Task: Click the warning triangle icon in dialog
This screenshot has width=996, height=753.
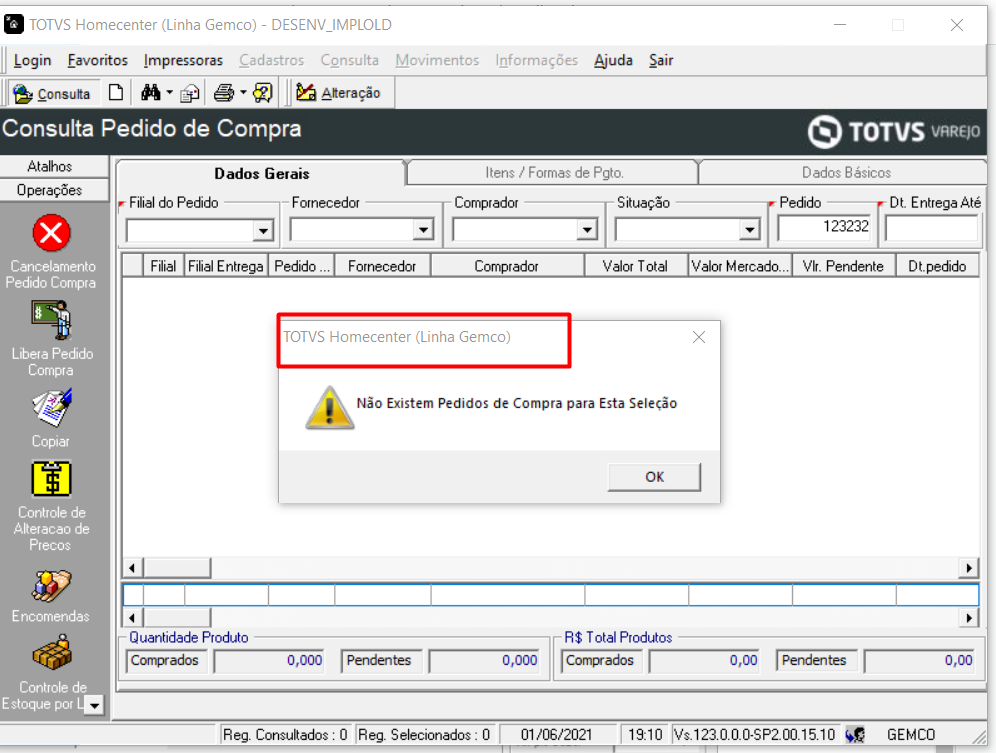Action: click(x=330, y=407)
